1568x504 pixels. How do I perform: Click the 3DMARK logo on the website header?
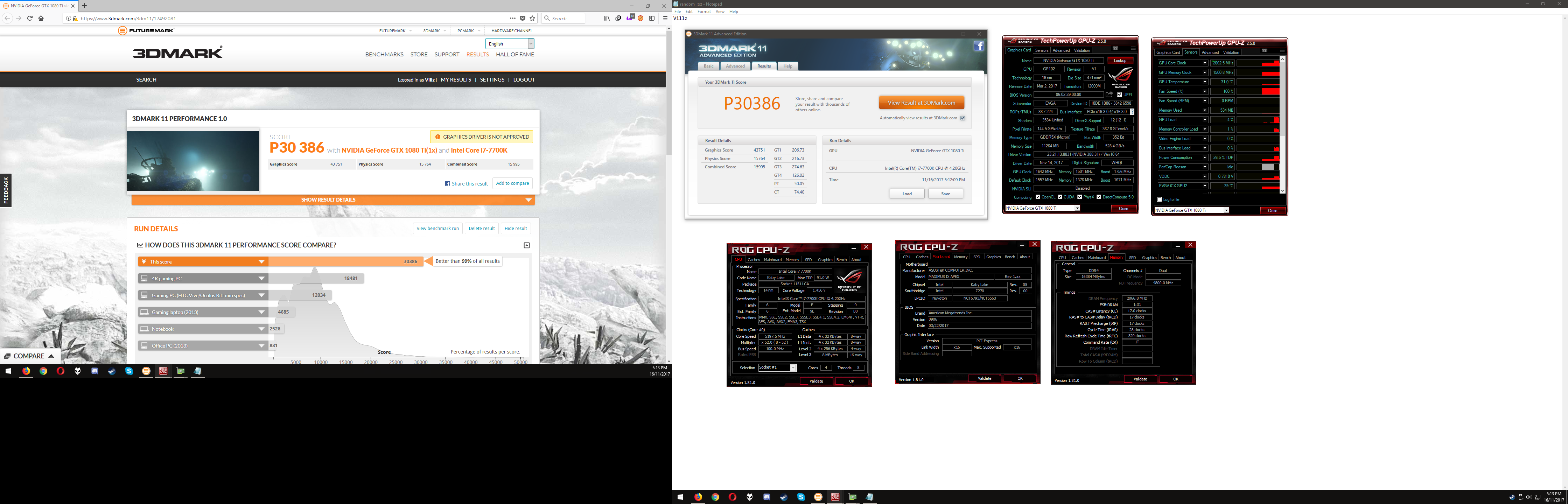coord(178,52)
